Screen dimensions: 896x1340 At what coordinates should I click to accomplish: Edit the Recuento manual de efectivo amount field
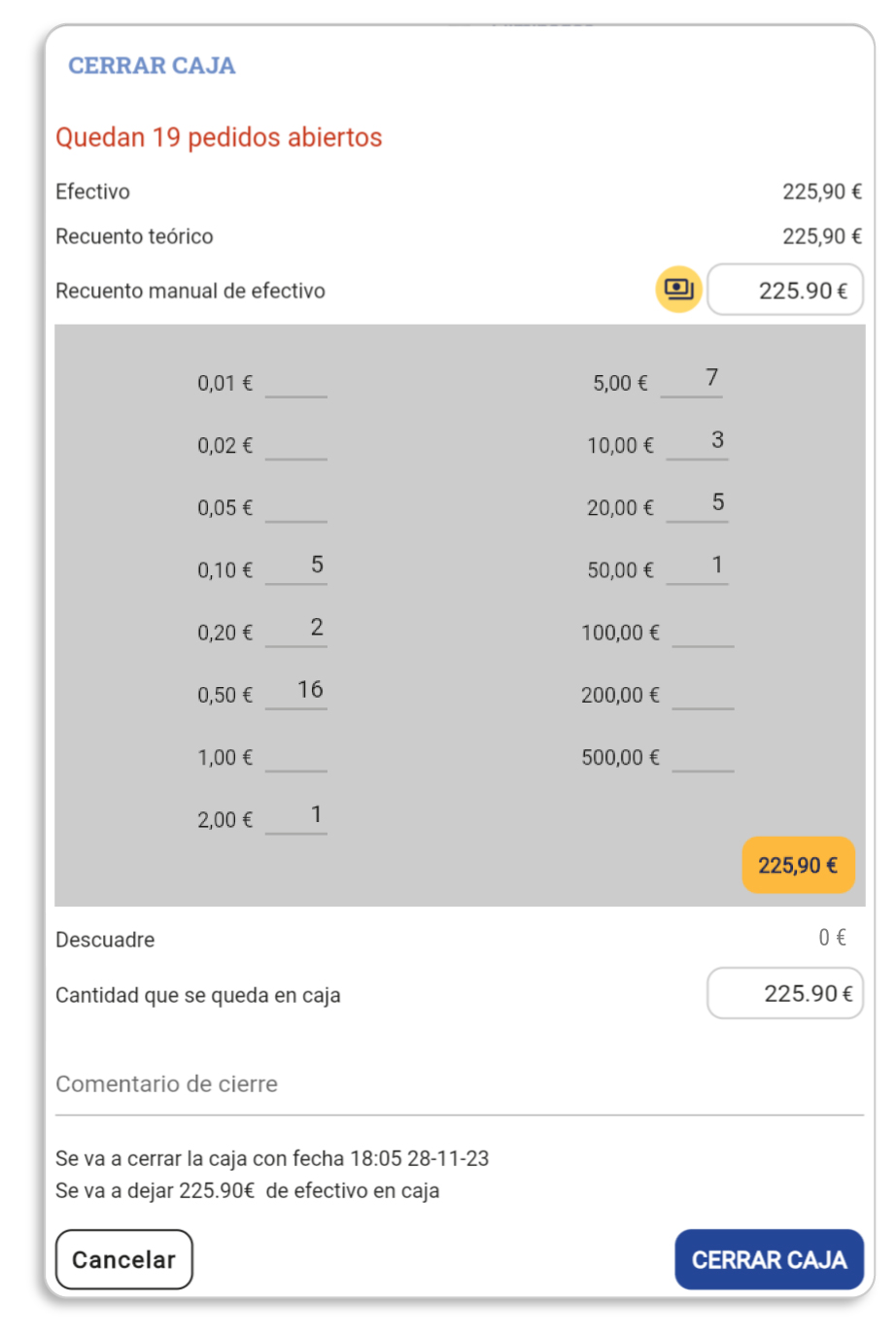(x=785, y=290)
